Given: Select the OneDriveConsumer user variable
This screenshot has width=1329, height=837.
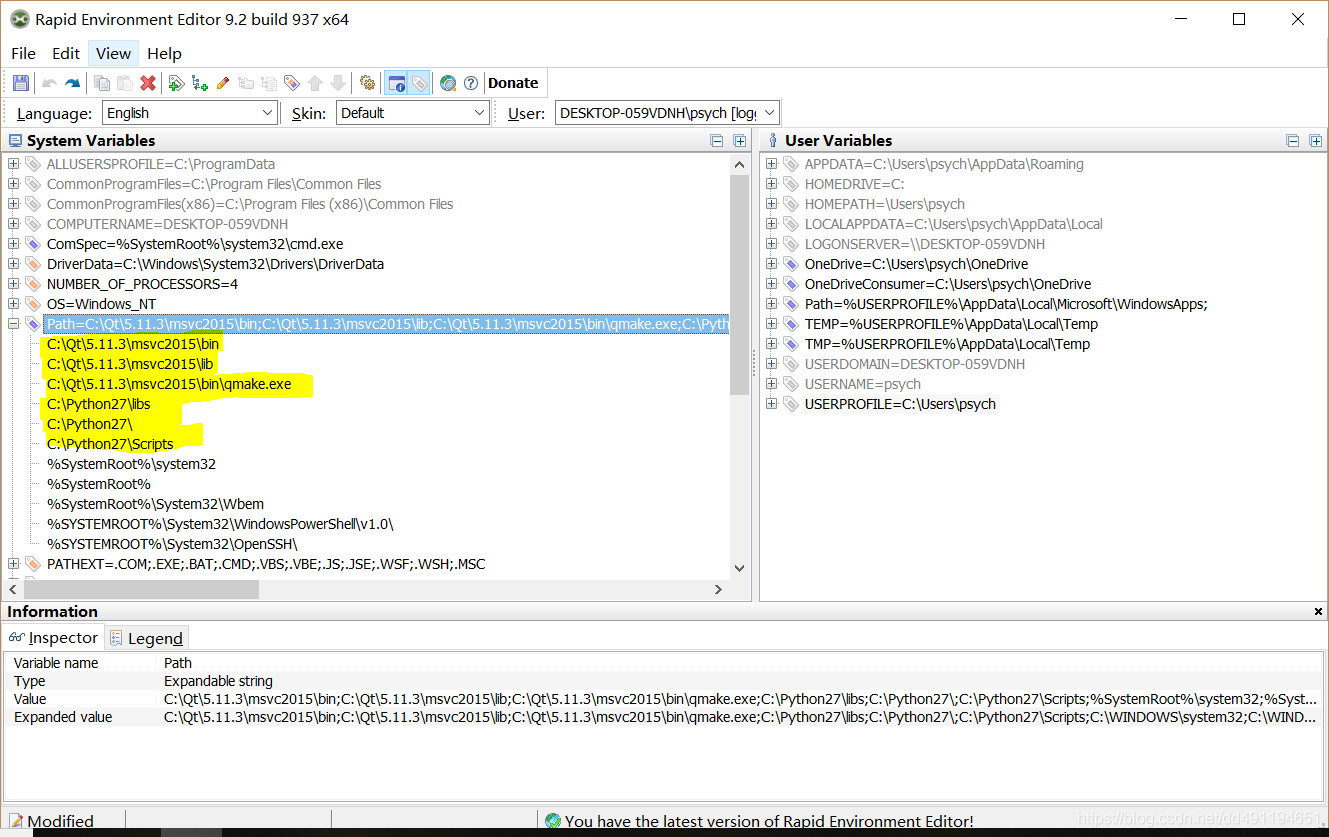Looking at the screenshot, I should click(947, 284).
